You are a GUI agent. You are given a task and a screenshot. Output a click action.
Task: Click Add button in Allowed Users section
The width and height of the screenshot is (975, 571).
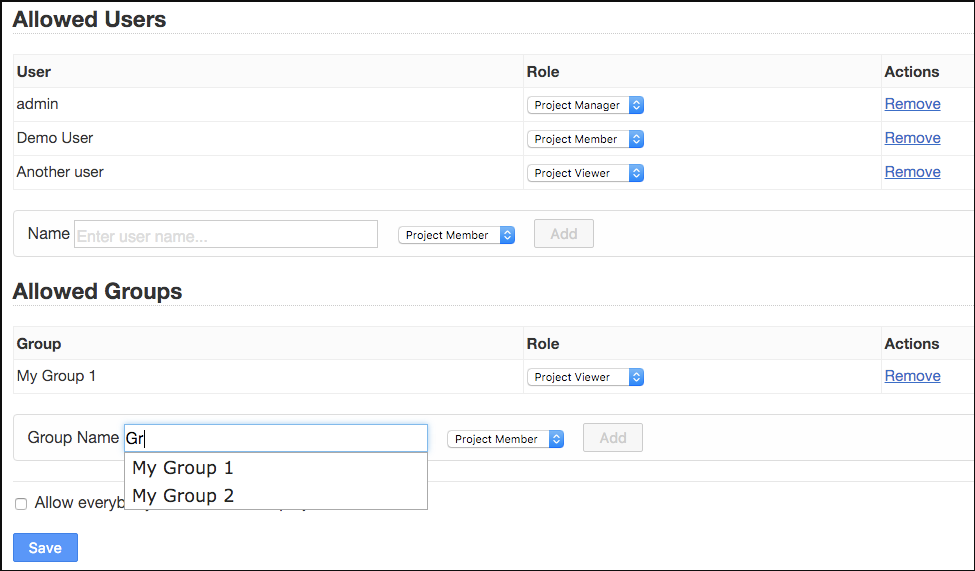coord(564,234)
